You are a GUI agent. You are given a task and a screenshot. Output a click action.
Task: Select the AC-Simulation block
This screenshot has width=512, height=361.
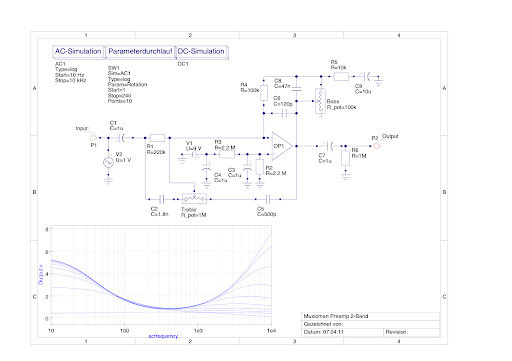[x=79, y=52]
